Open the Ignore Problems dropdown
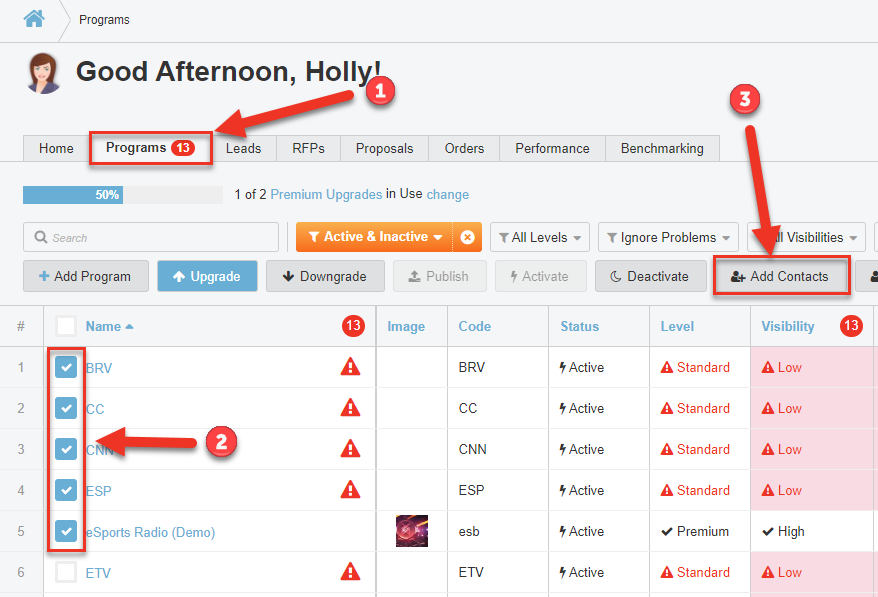Image resolution: width=878 pixels, height=597 pixels. click(x=668, y=237)
